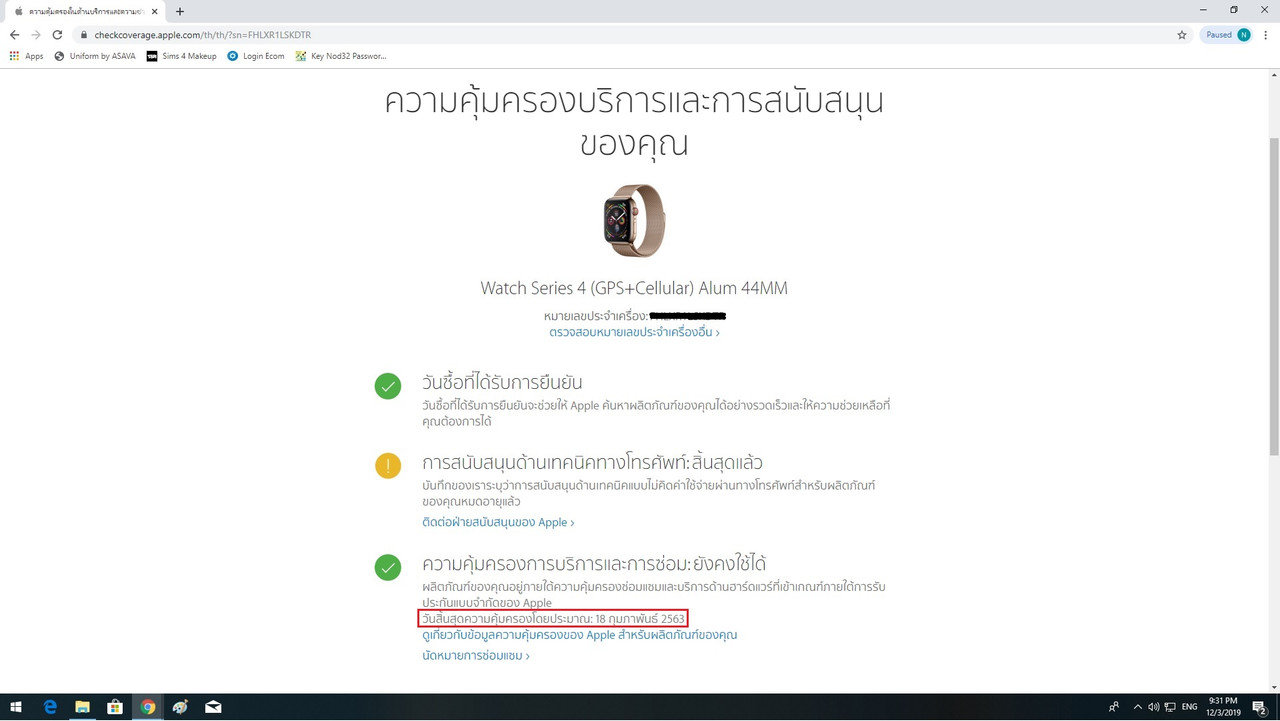Click the นัดหมายการซ่อมแซม repair appointment link
The image size is (1280, 721).
(x=475, y=655)
